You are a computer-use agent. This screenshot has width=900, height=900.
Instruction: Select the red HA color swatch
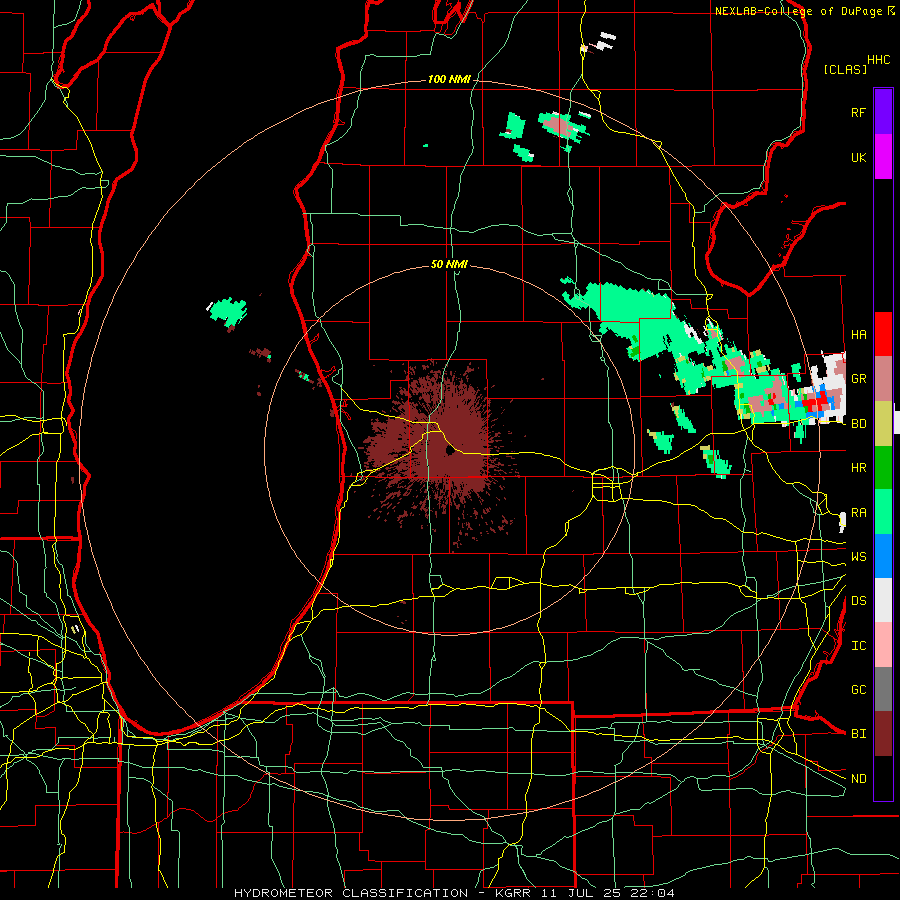(883, 334)
